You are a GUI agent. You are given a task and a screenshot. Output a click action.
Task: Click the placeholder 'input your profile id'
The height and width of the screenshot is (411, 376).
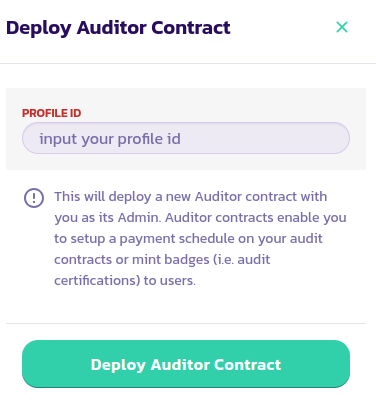click(110, 139)
